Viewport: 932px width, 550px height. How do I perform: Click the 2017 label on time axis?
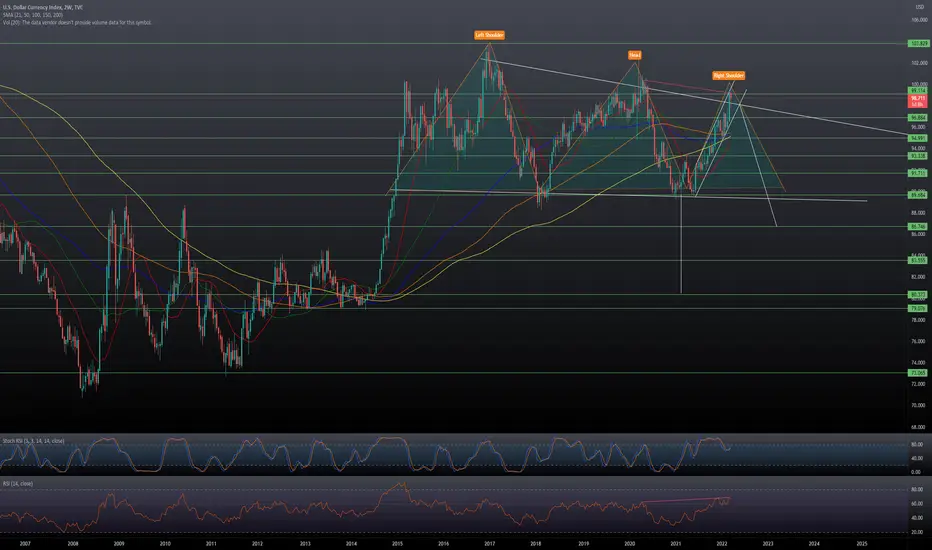pyautogui.click(x=490, y=543)
